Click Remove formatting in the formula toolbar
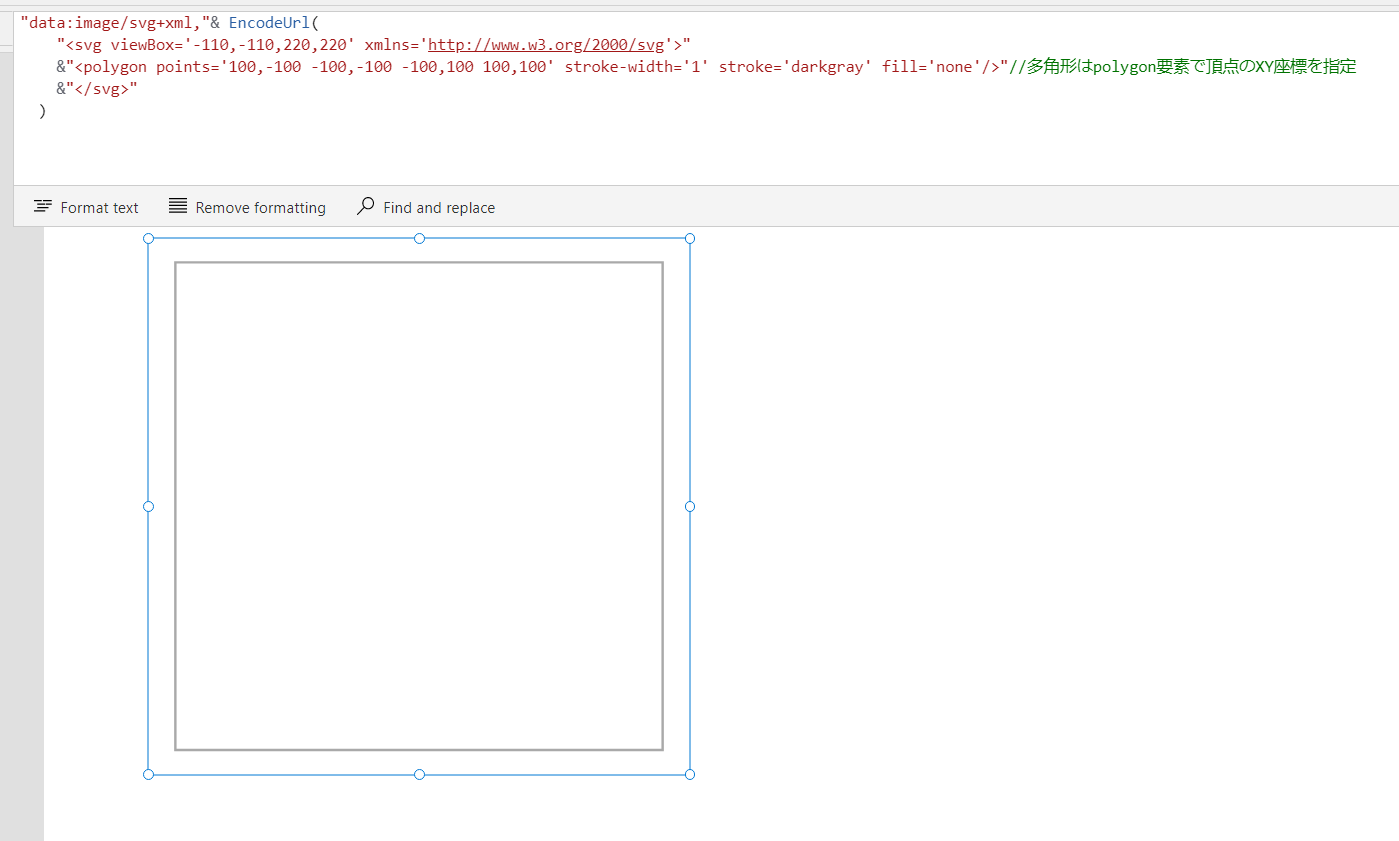Viewport: 1399px width, 841px height. click(247, 207)
